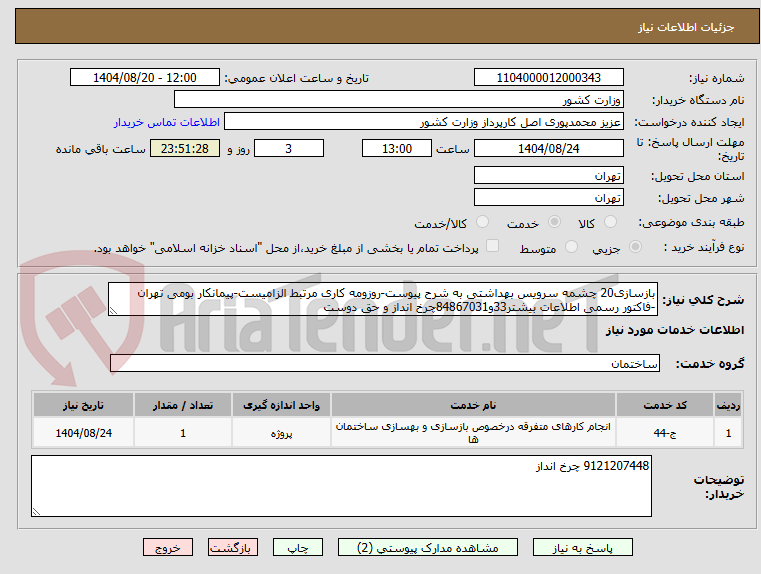Click service code cell ج-44
The height and width of the screenshot is (574, 761).
coord(665,433)
